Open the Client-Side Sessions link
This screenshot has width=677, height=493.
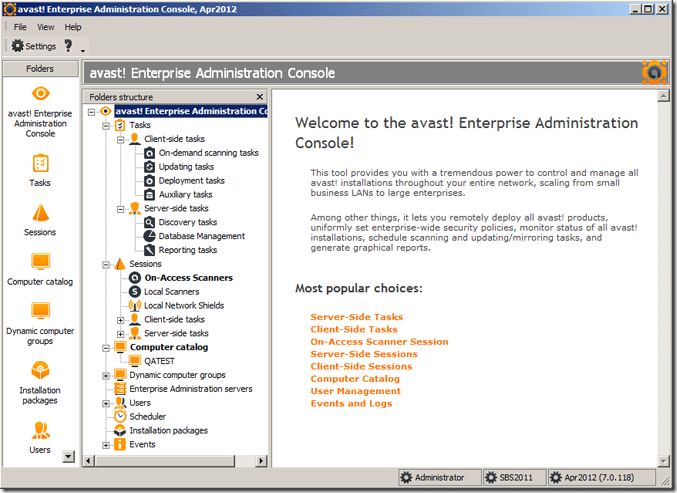361,367
